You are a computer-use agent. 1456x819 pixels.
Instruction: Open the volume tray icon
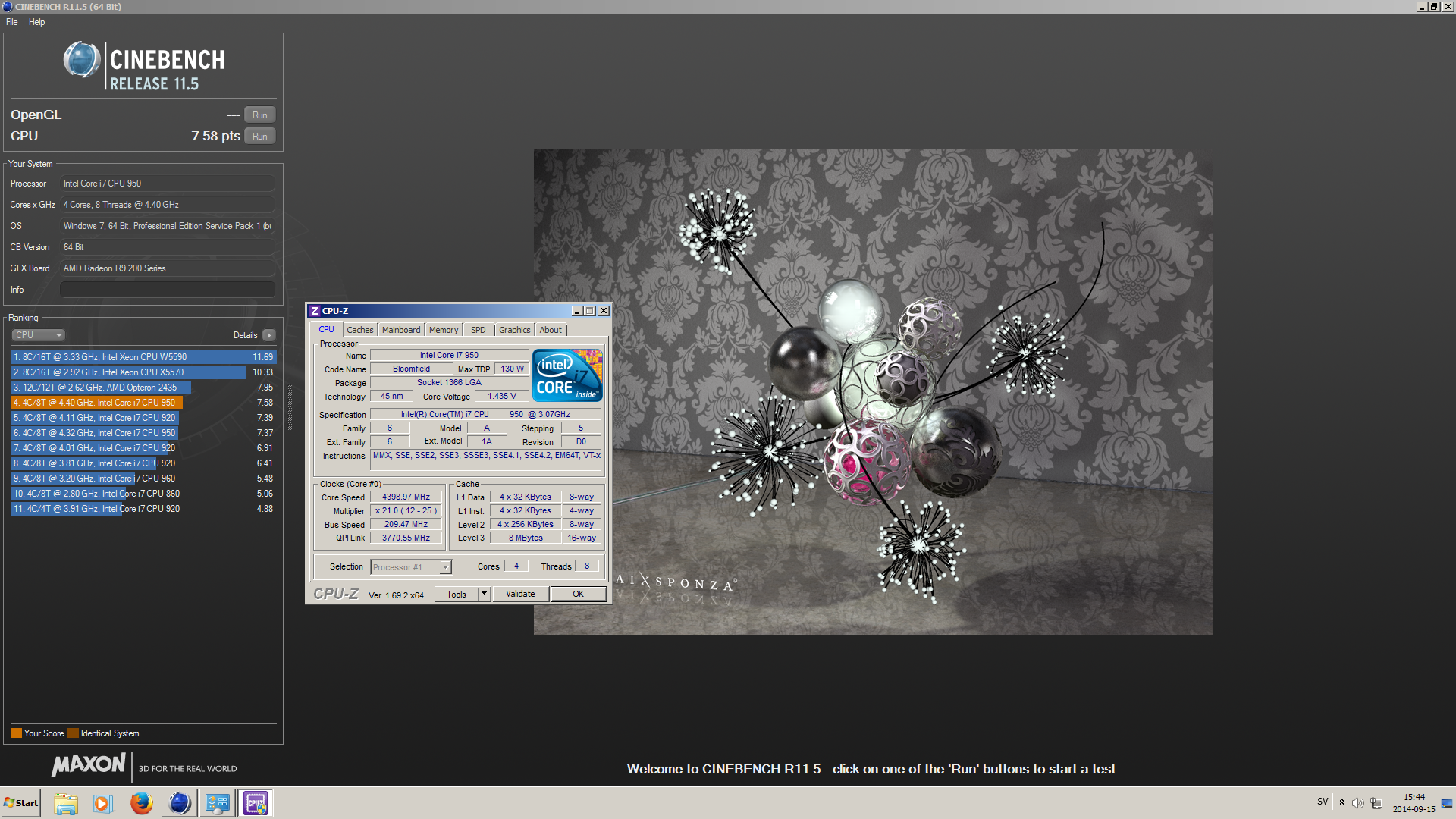pyautogui.click(x=1358, y=803)
